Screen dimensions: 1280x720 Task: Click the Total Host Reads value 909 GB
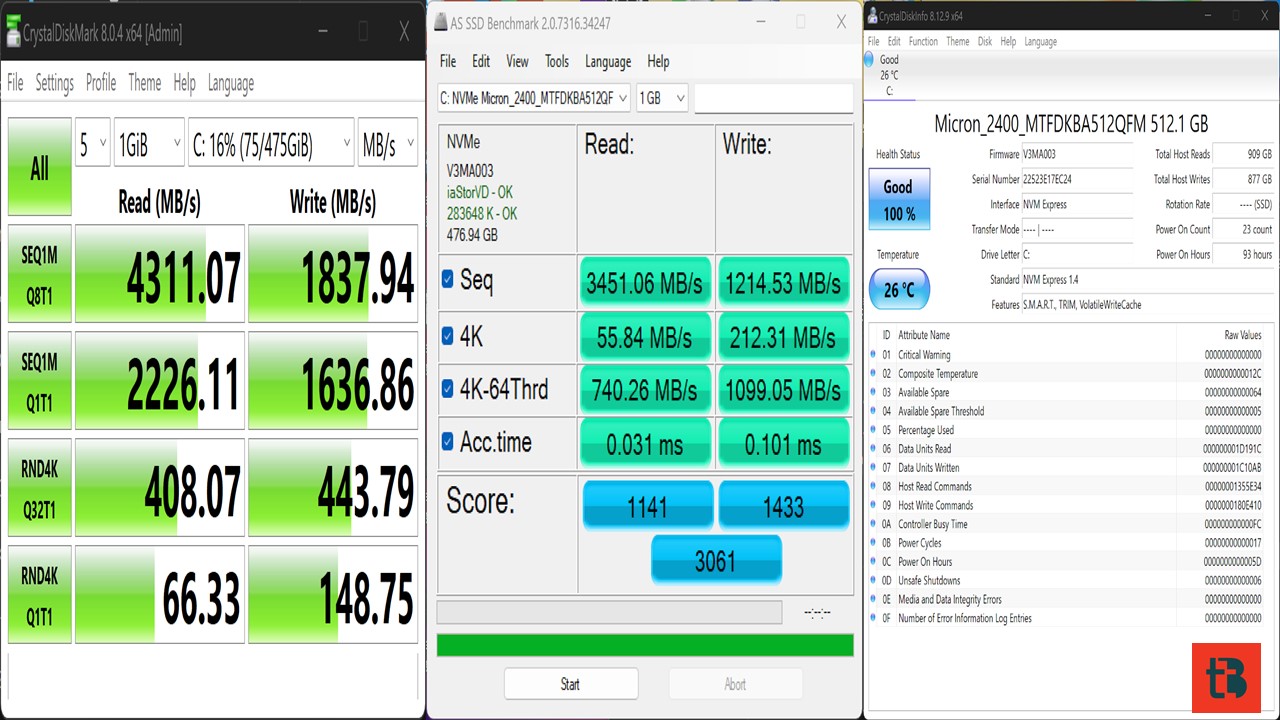click(x=1243, y=155)
